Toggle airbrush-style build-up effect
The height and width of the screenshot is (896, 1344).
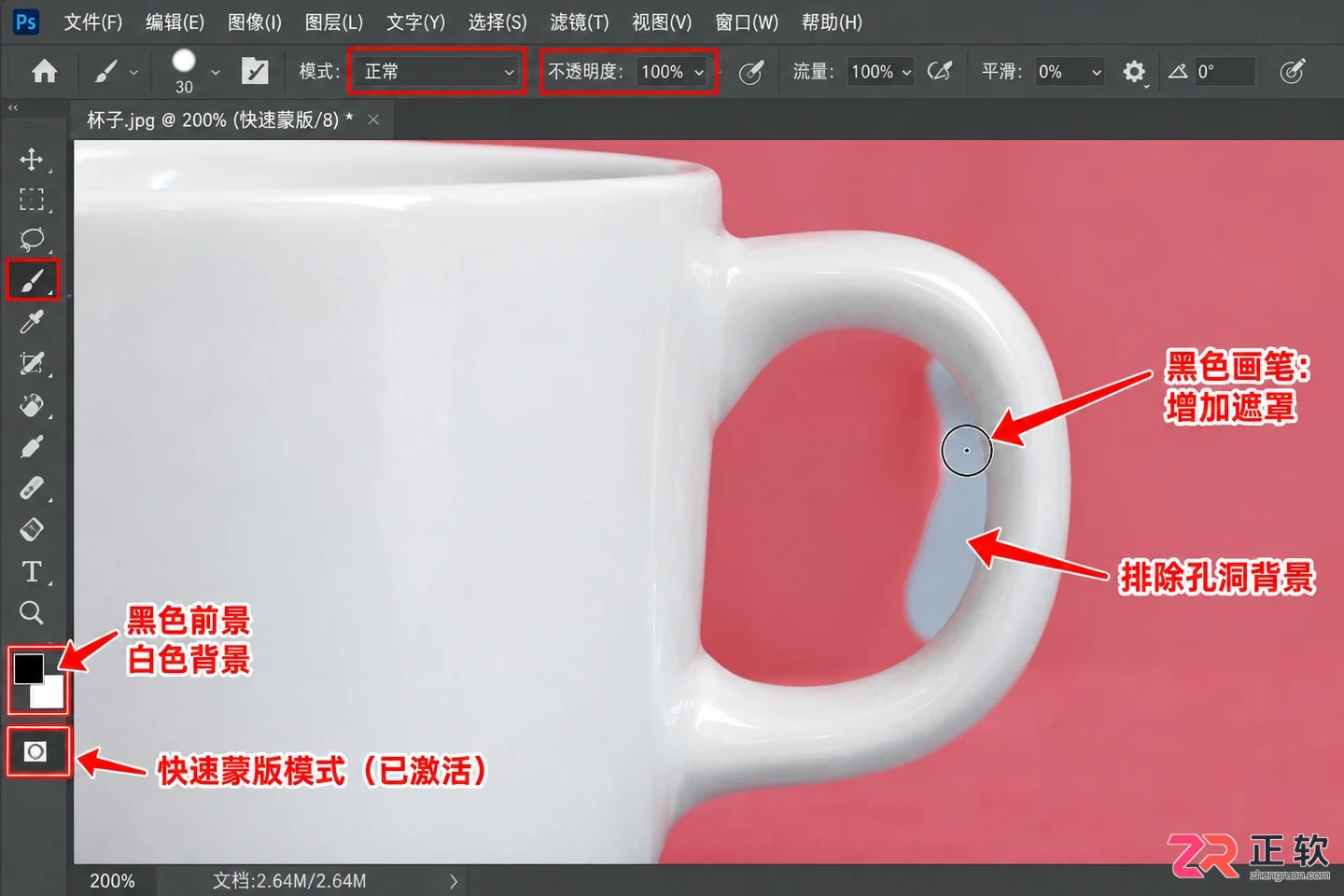[x=940, y=71]
